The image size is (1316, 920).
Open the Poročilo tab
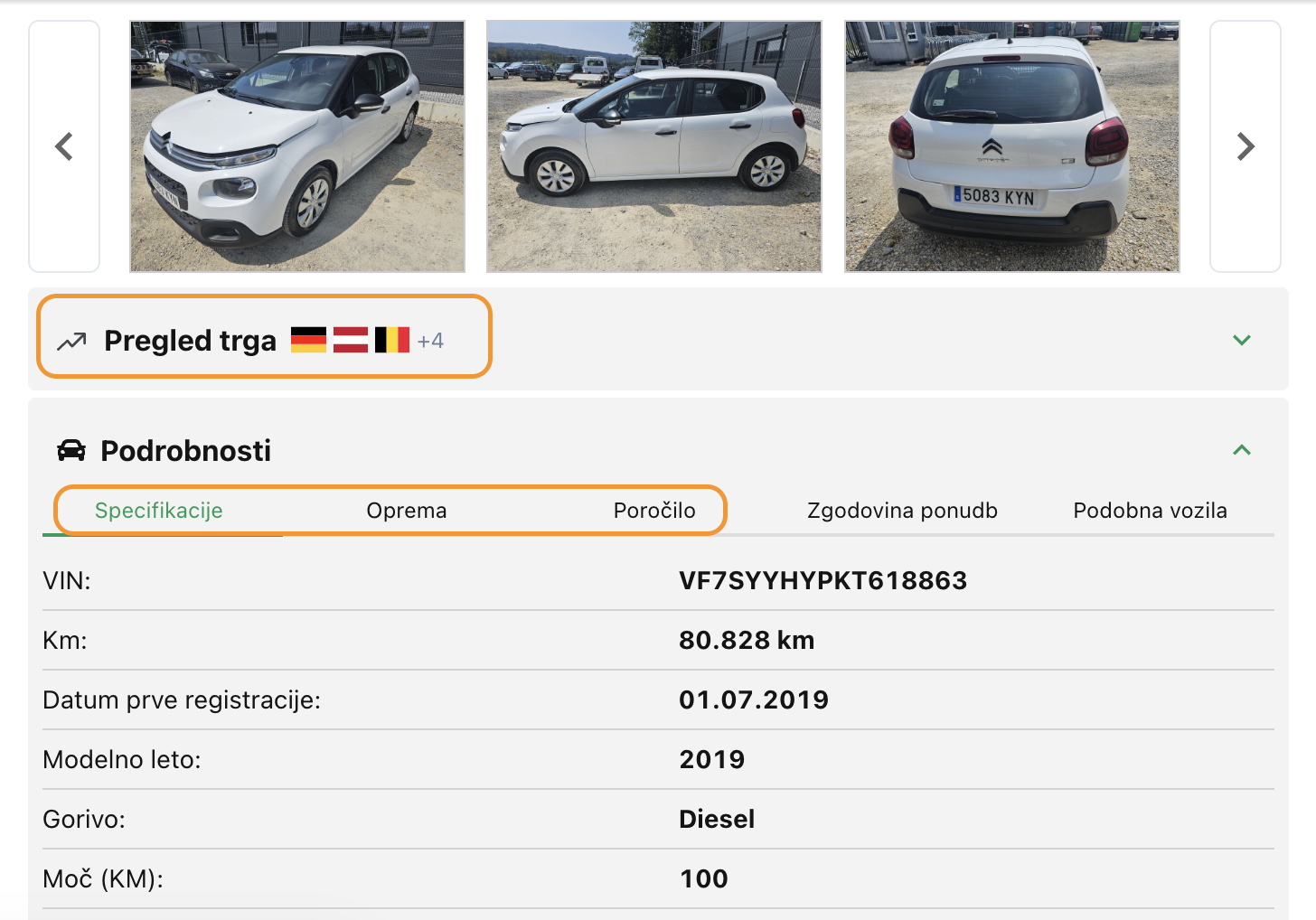pyautogui.click(x=654, y=511)
